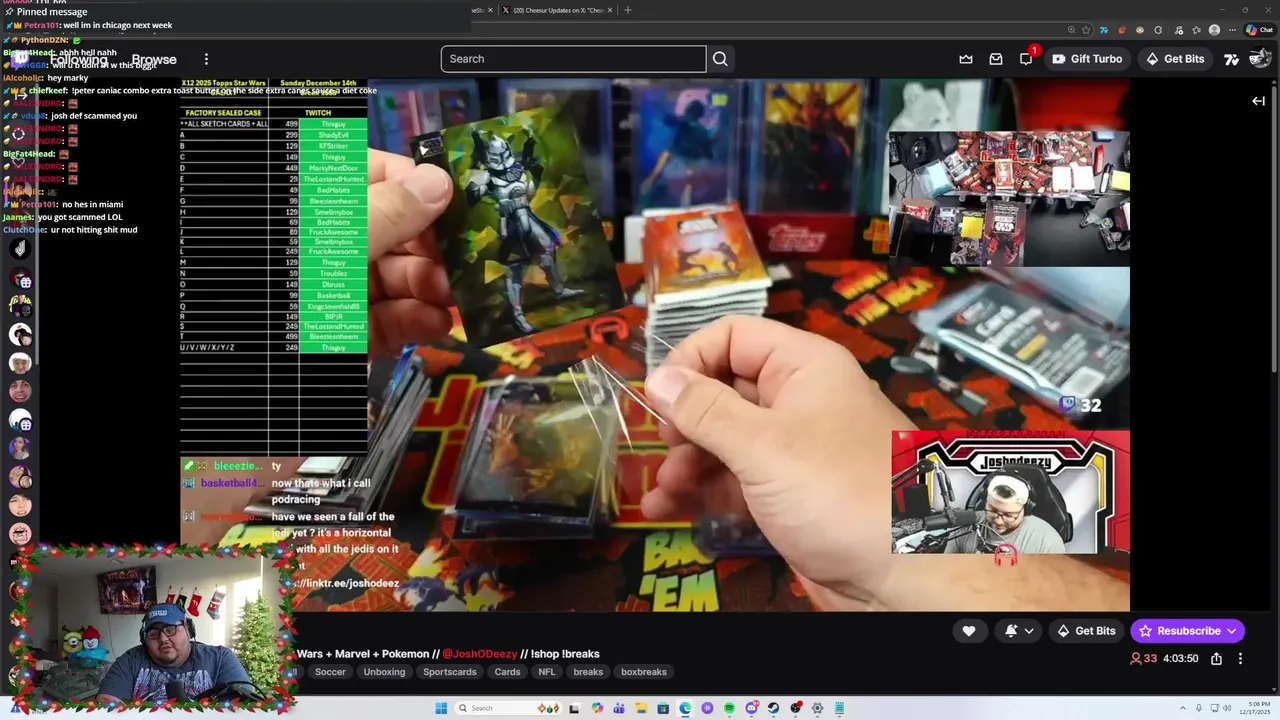Go to the Browse page
1280x720 pixels.
(154, 60)
